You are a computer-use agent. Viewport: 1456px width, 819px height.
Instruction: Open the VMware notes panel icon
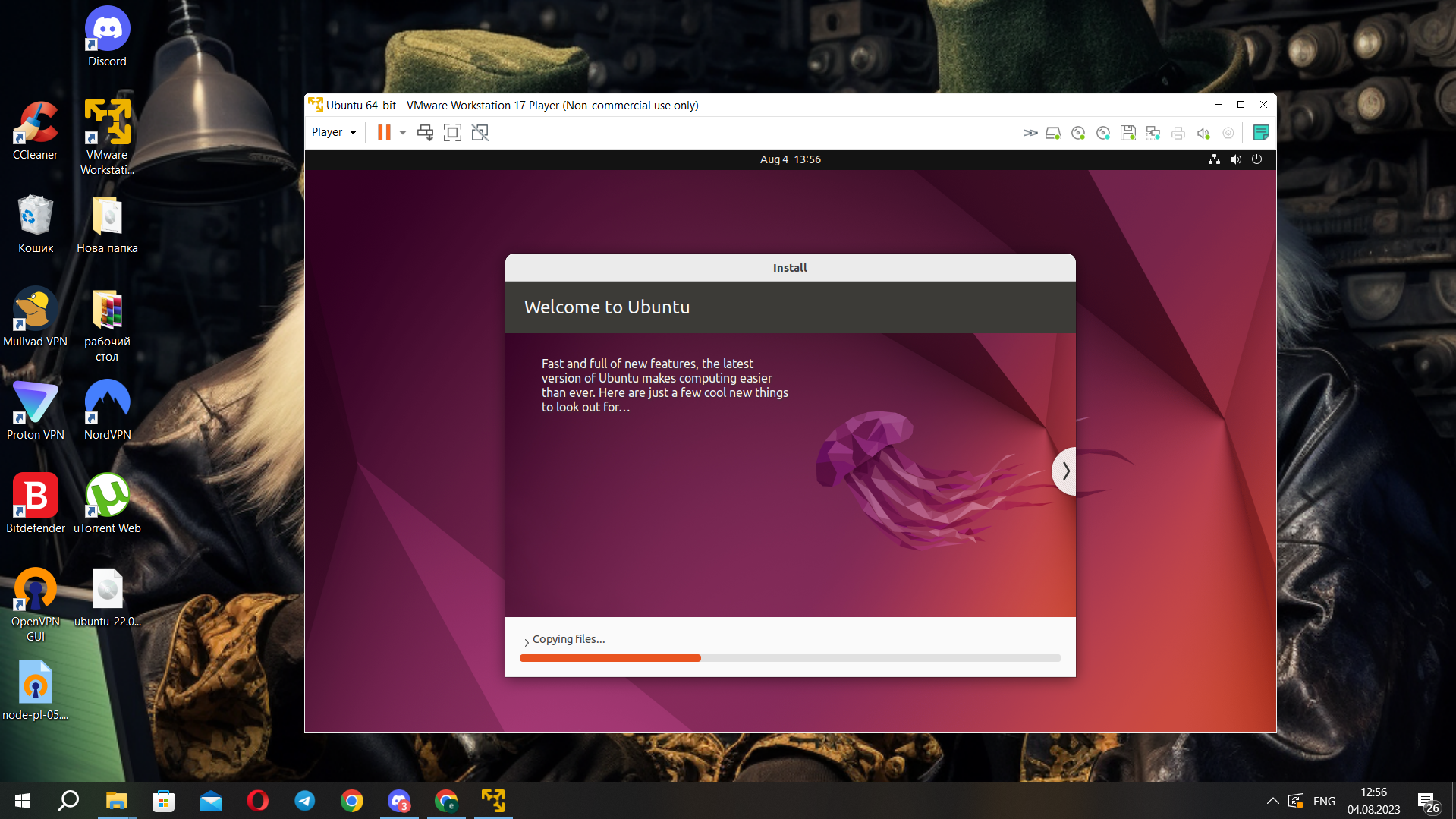tap(1261, 133)
